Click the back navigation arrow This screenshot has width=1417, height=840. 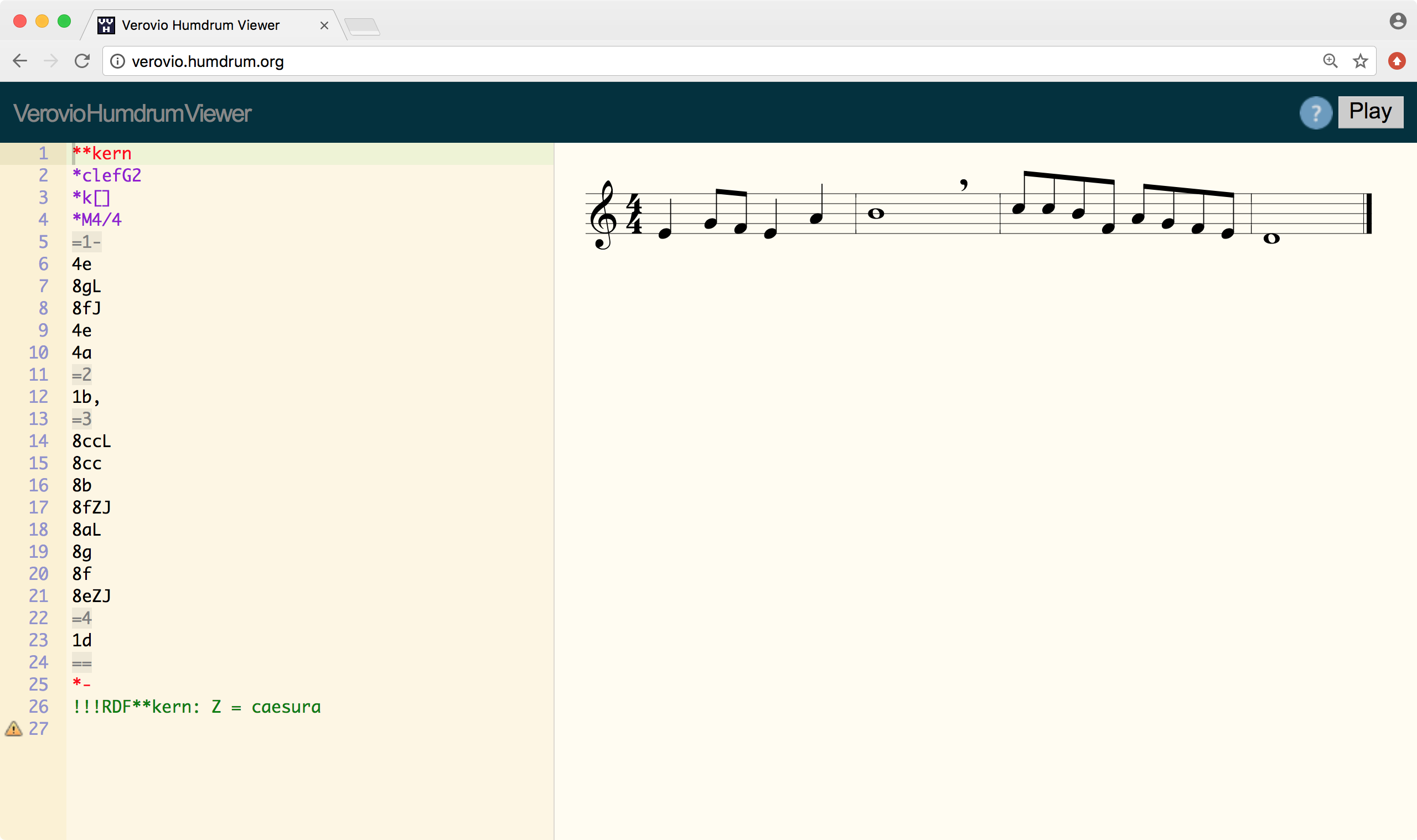pos(20,60)
